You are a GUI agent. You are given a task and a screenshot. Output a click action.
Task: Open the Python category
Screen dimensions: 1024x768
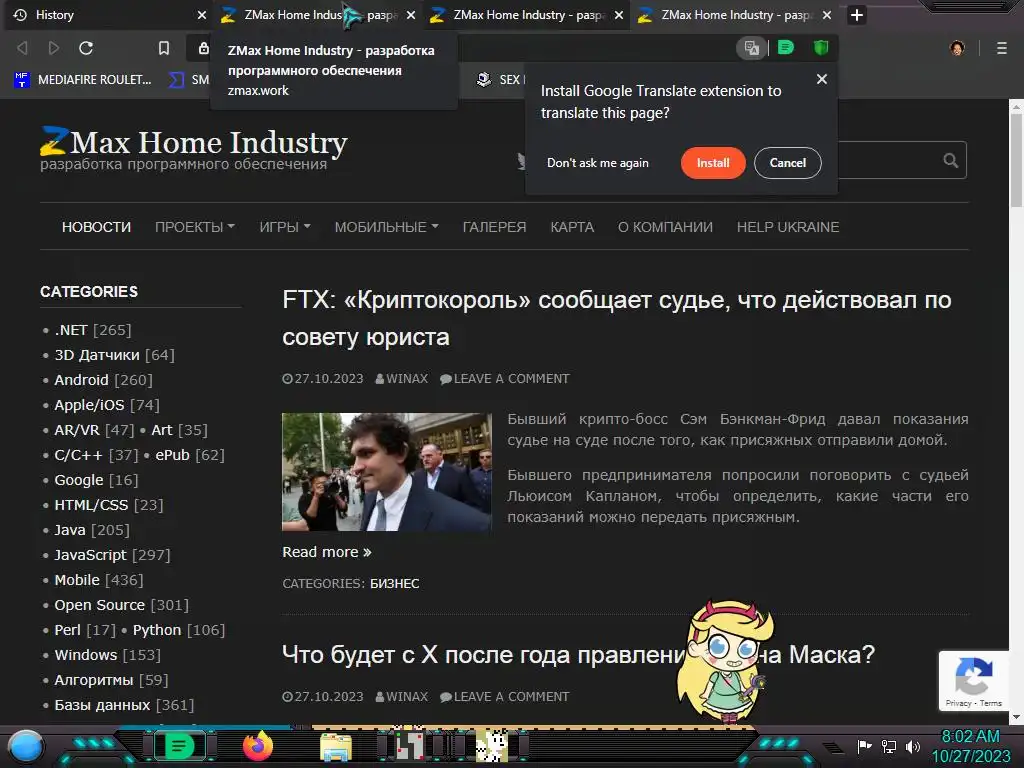pos(157,630)
